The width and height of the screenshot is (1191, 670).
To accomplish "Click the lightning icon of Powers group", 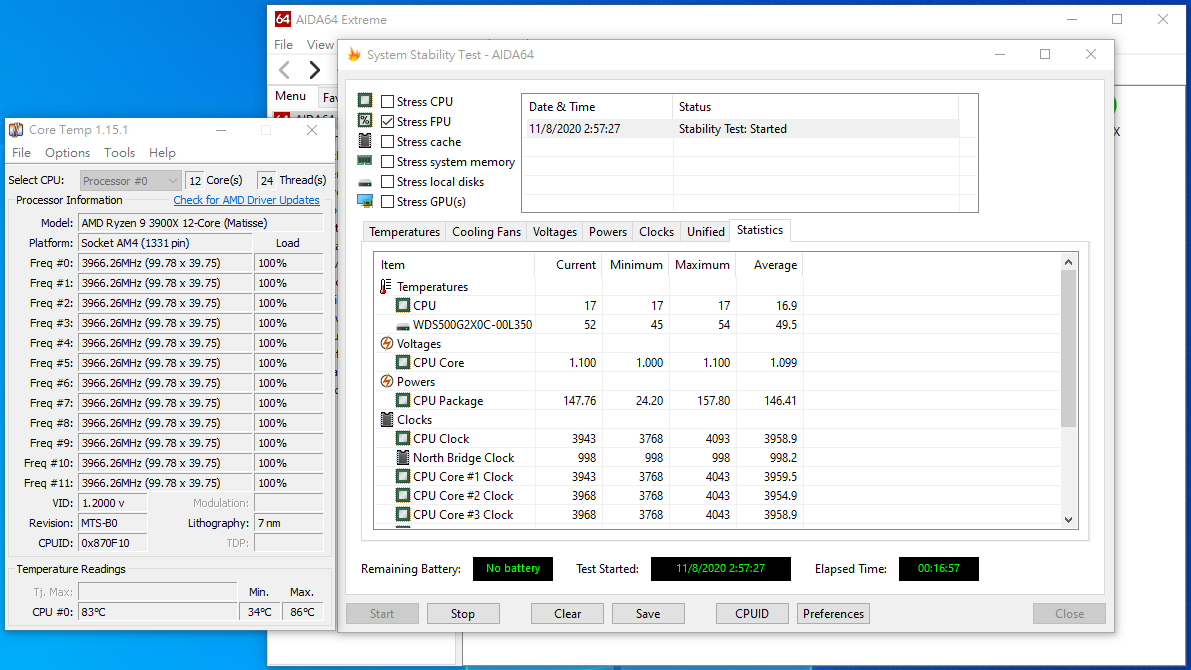I will click(387, 381).
